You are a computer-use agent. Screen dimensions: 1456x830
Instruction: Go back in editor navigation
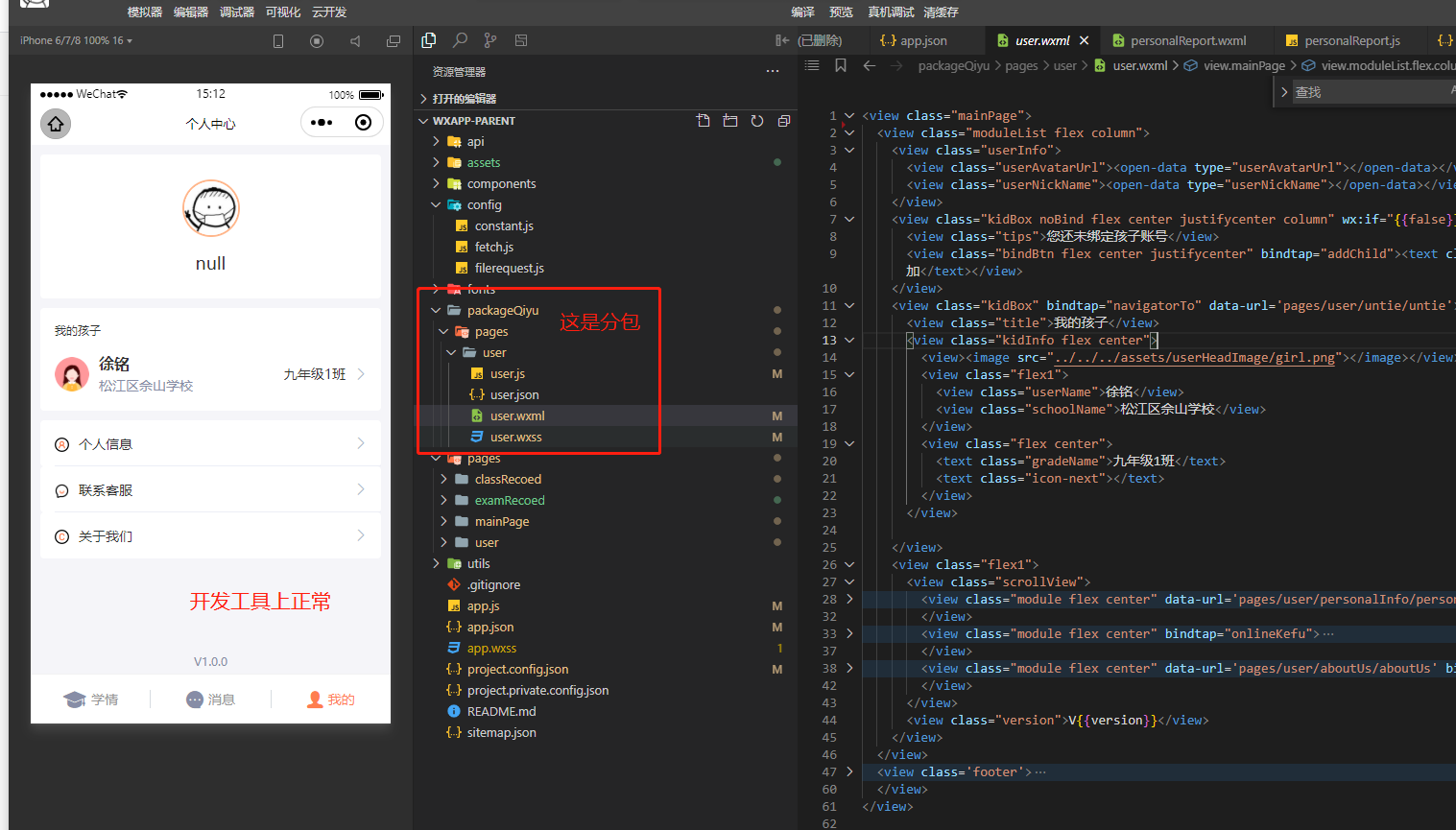(870, 65)
